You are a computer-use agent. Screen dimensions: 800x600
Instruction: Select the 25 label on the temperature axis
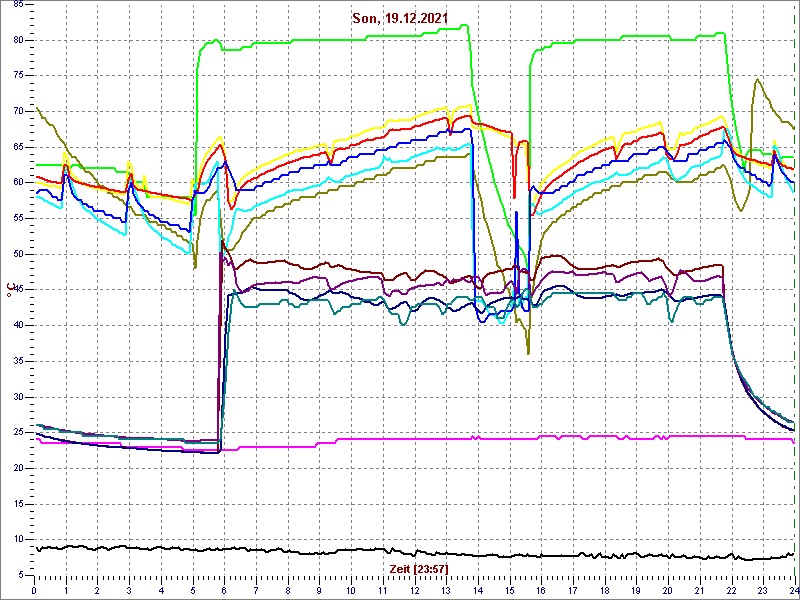pos(18,433)
